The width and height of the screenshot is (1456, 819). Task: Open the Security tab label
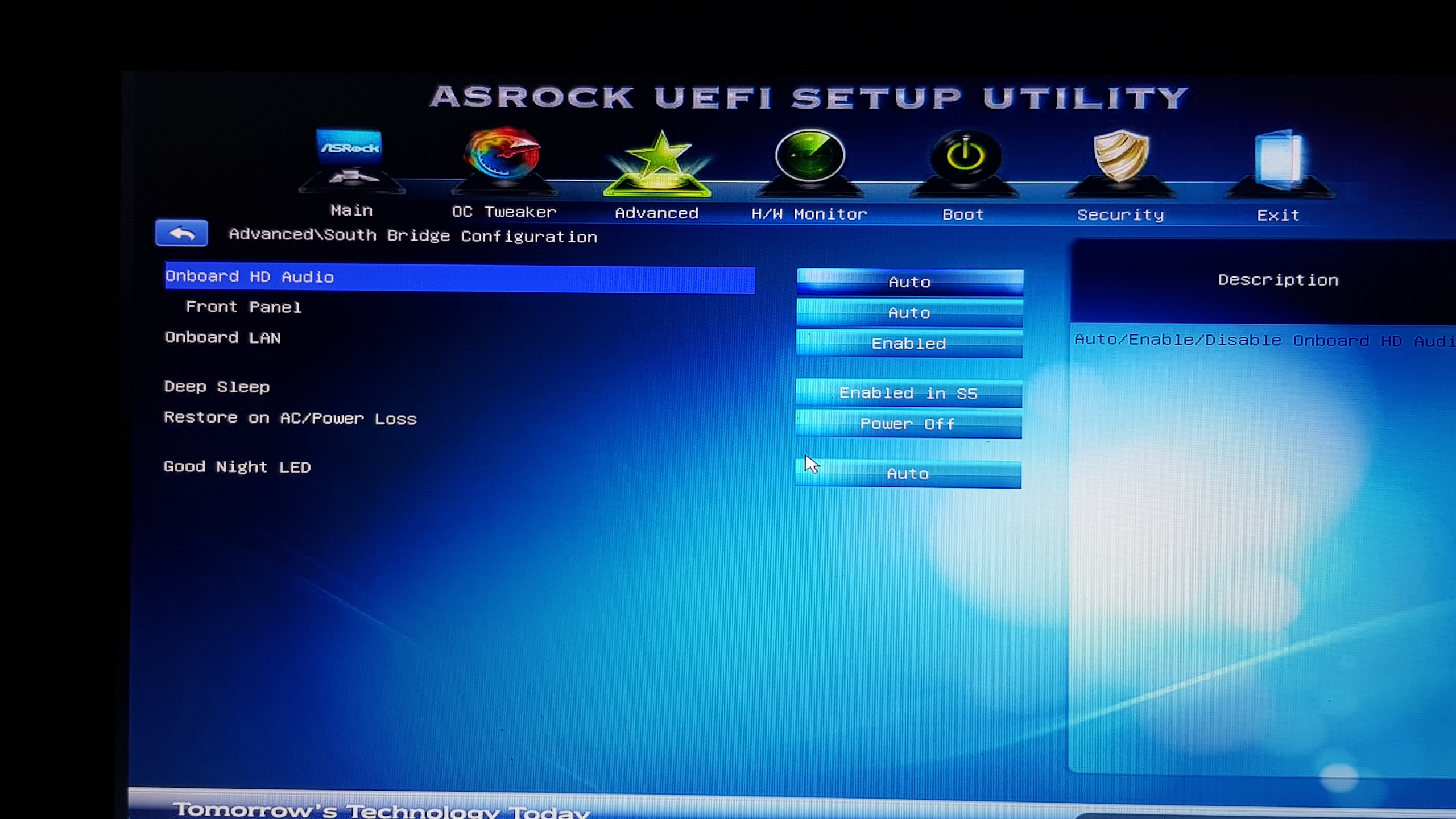(x=1120, y=215)
